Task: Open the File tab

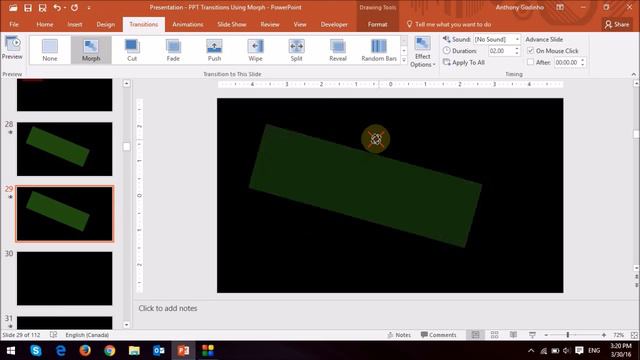Action: click(x=14, y=24)
